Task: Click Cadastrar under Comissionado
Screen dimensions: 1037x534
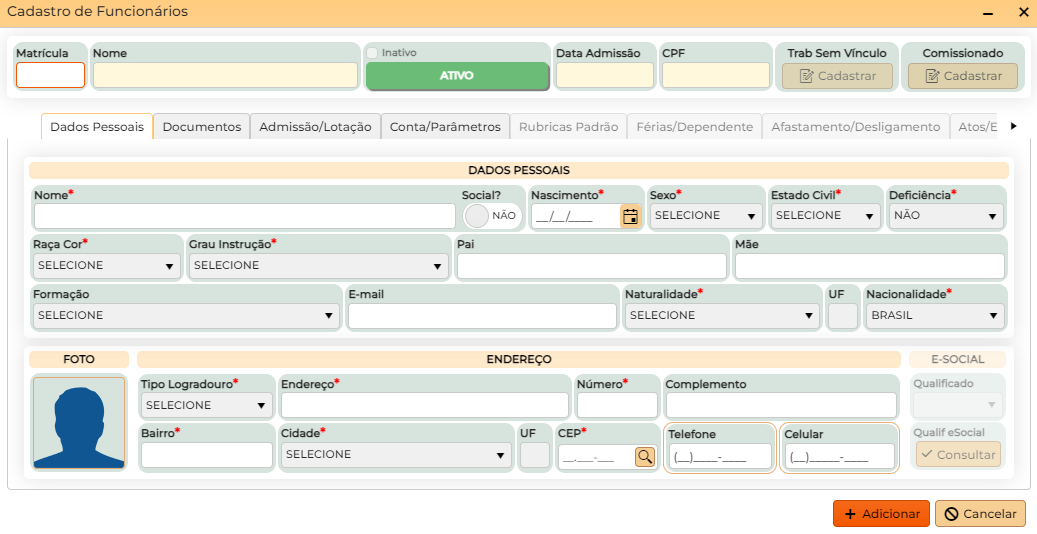Action: click(x=962, y=76)
